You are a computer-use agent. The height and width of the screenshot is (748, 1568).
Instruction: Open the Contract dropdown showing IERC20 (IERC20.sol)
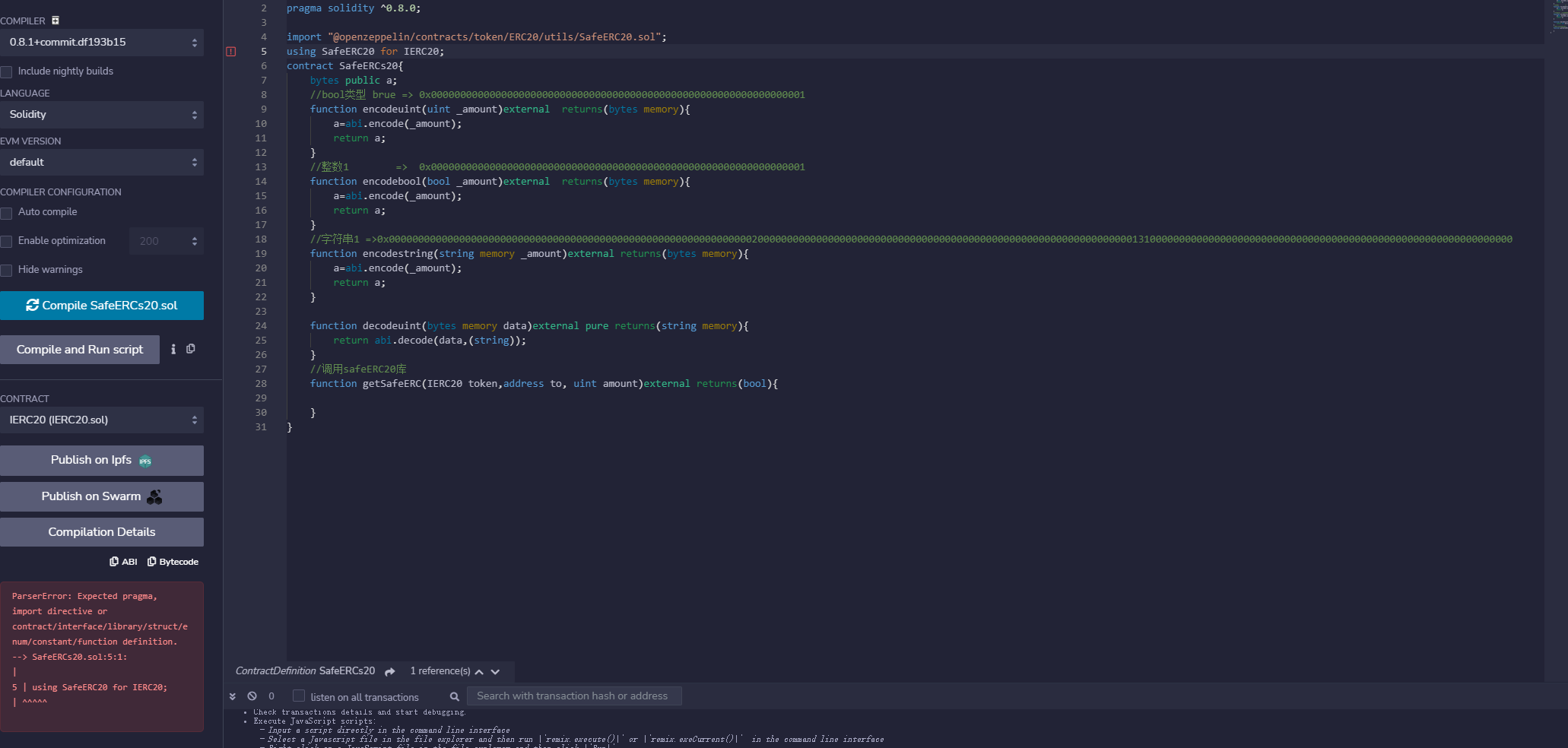coord(102,420)
